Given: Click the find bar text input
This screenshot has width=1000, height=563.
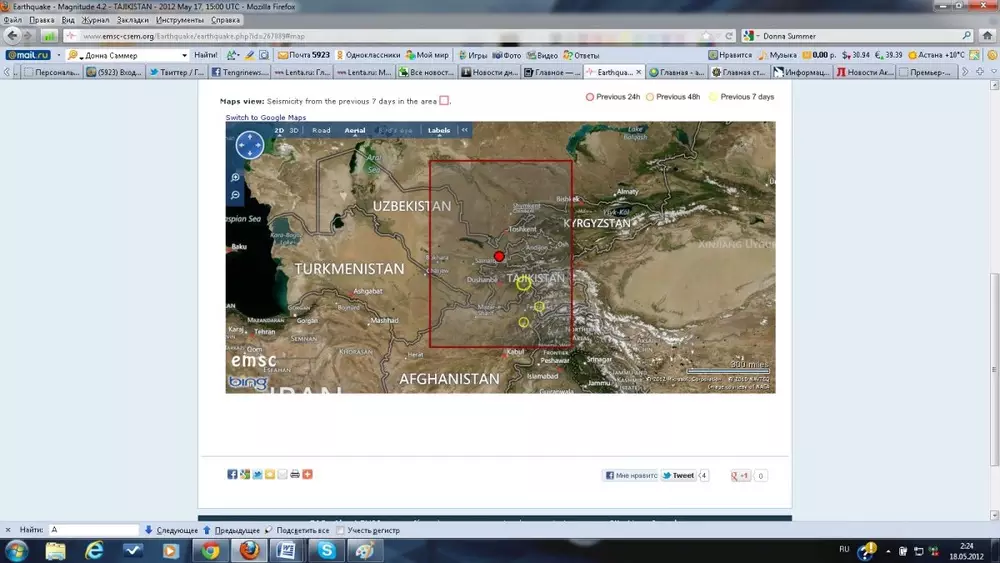Looking at the screenshot, I should pyautogui.click(x=93, y=530).
